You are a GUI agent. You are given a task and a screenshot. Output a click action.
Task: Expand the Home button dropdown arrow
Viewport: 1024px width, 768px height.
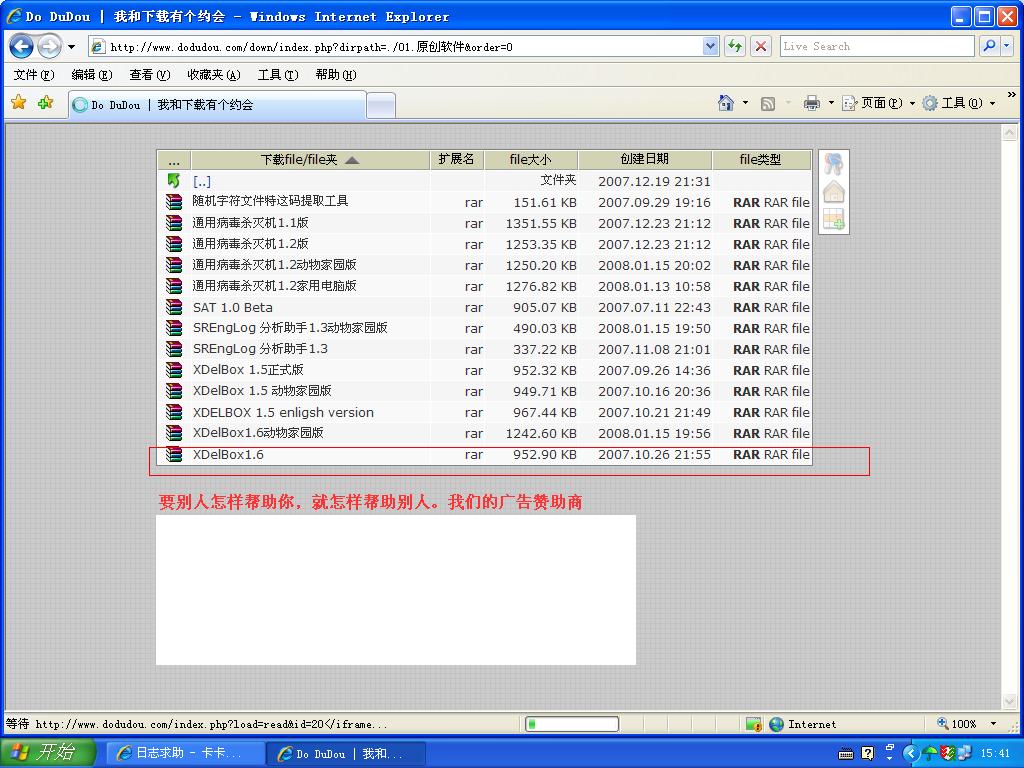coord(745,103)
